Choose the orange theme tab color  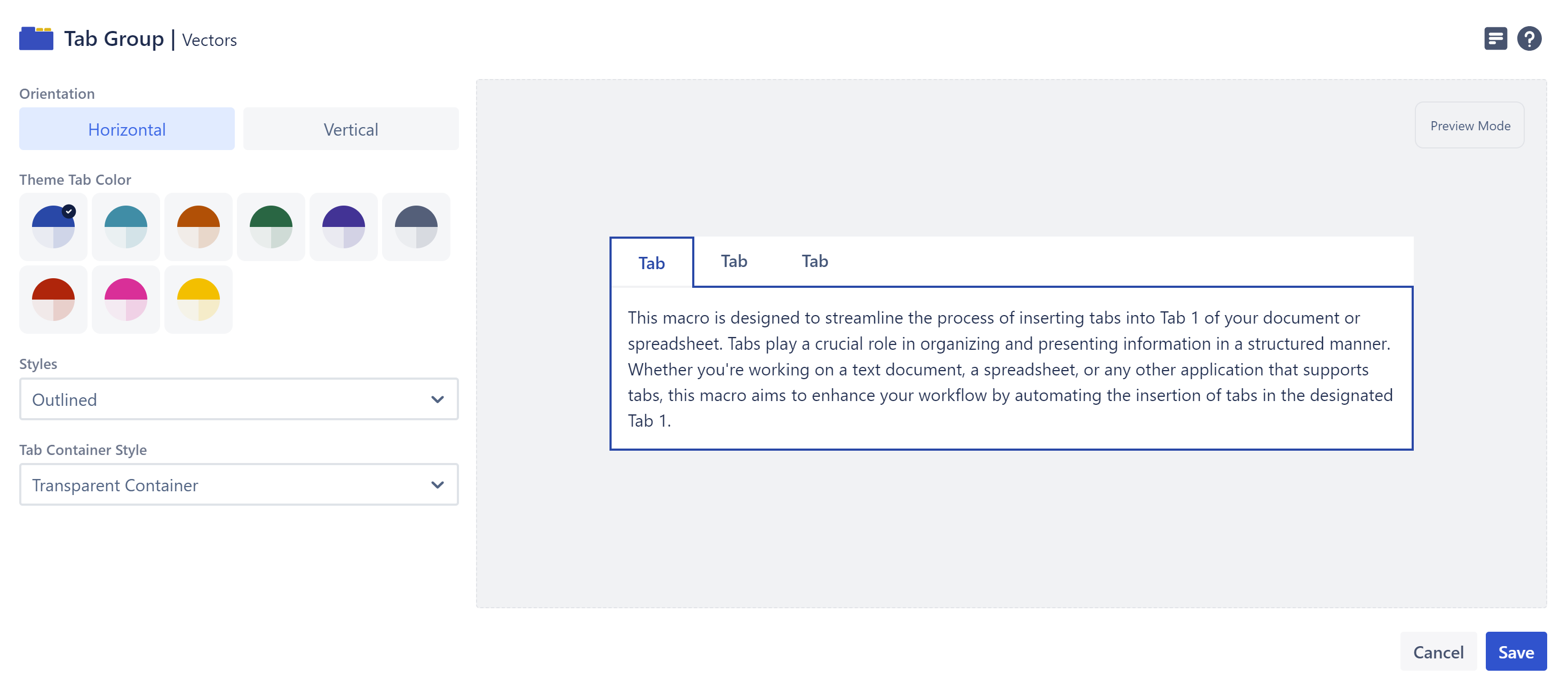click(x=199, y=226)
